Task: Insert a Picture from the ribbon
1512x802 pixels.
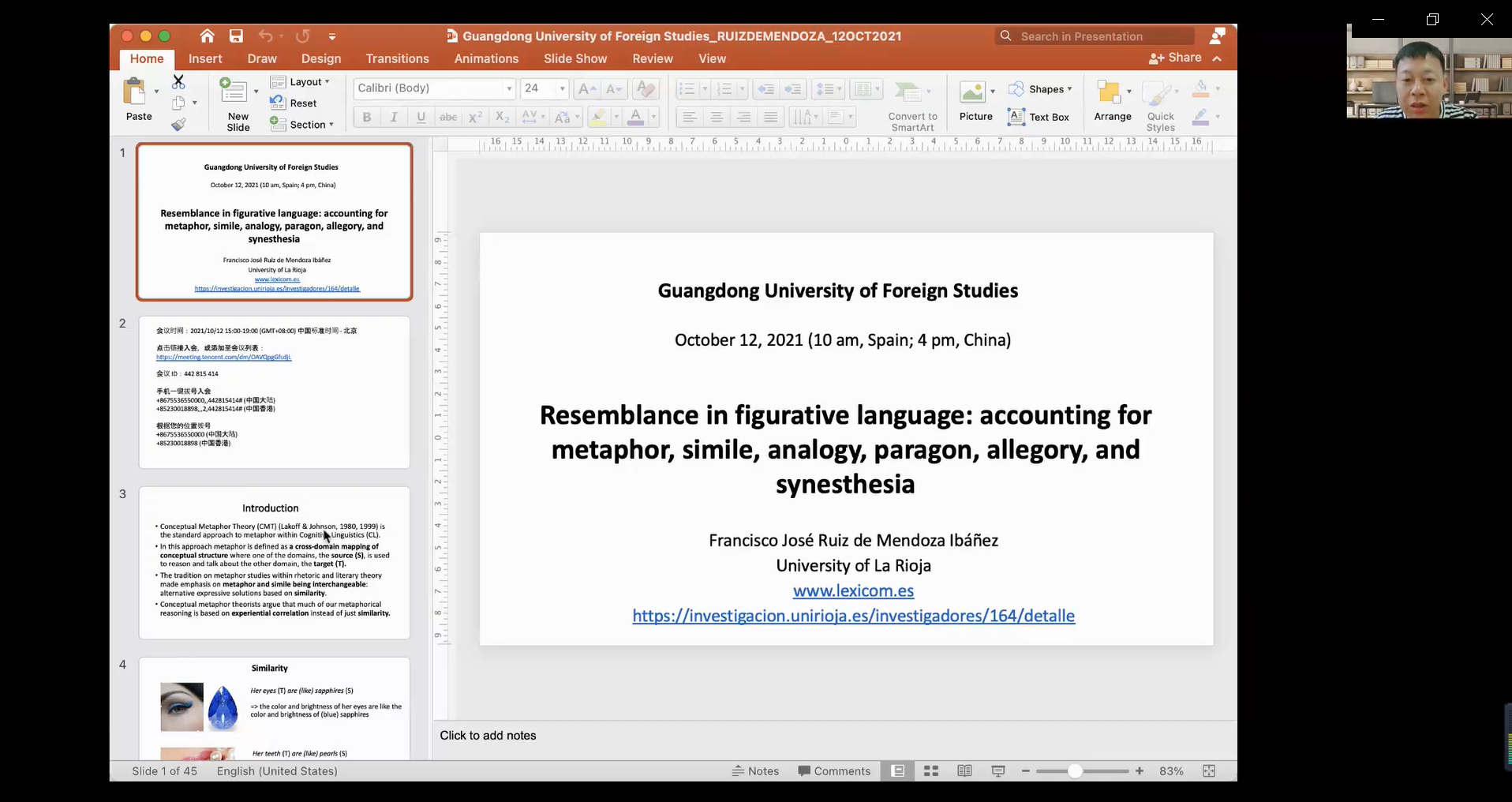Action: pos(972,93)
